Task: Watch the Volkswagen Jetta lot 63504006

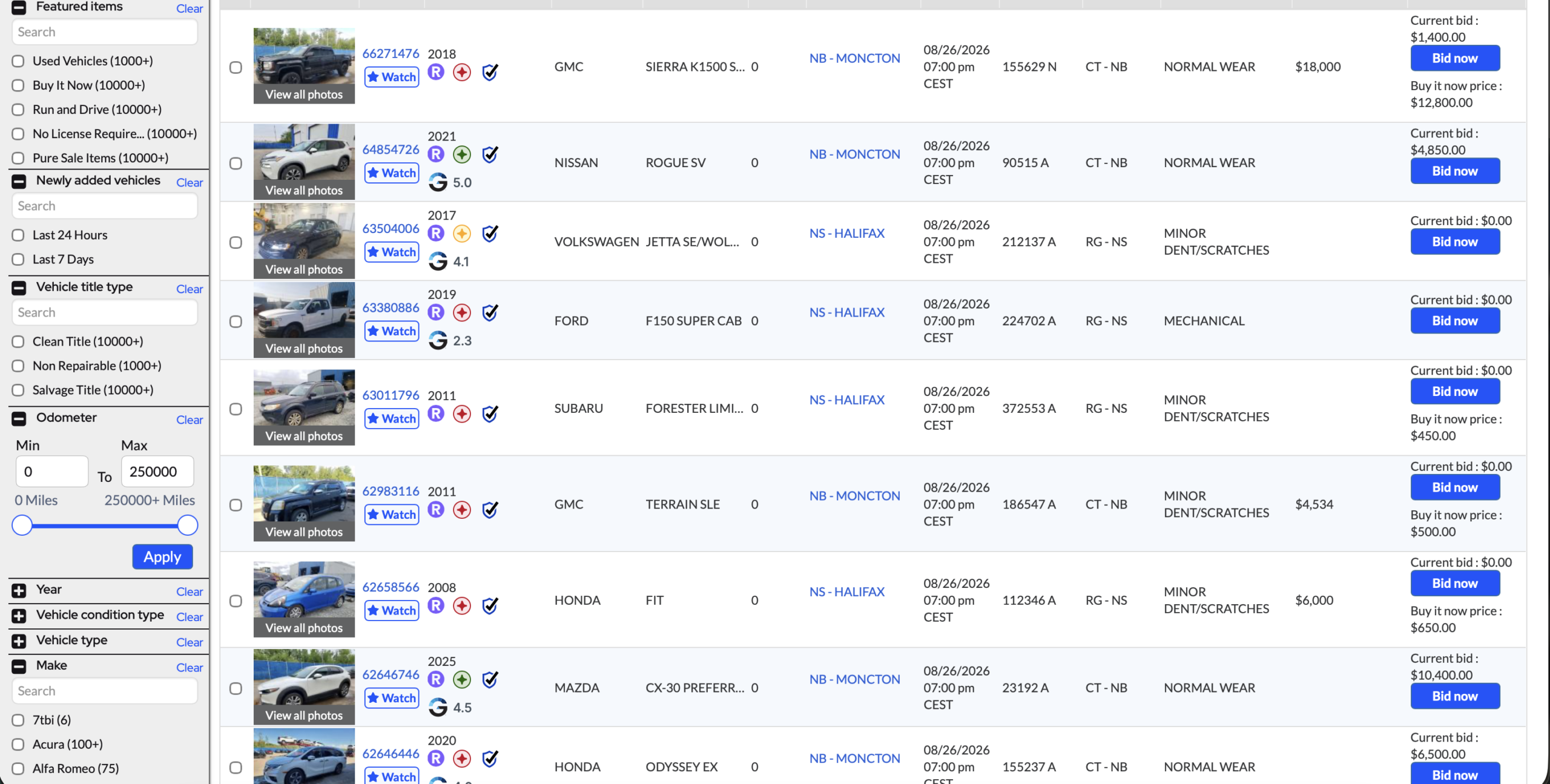Action: click(x=392, y=252)
